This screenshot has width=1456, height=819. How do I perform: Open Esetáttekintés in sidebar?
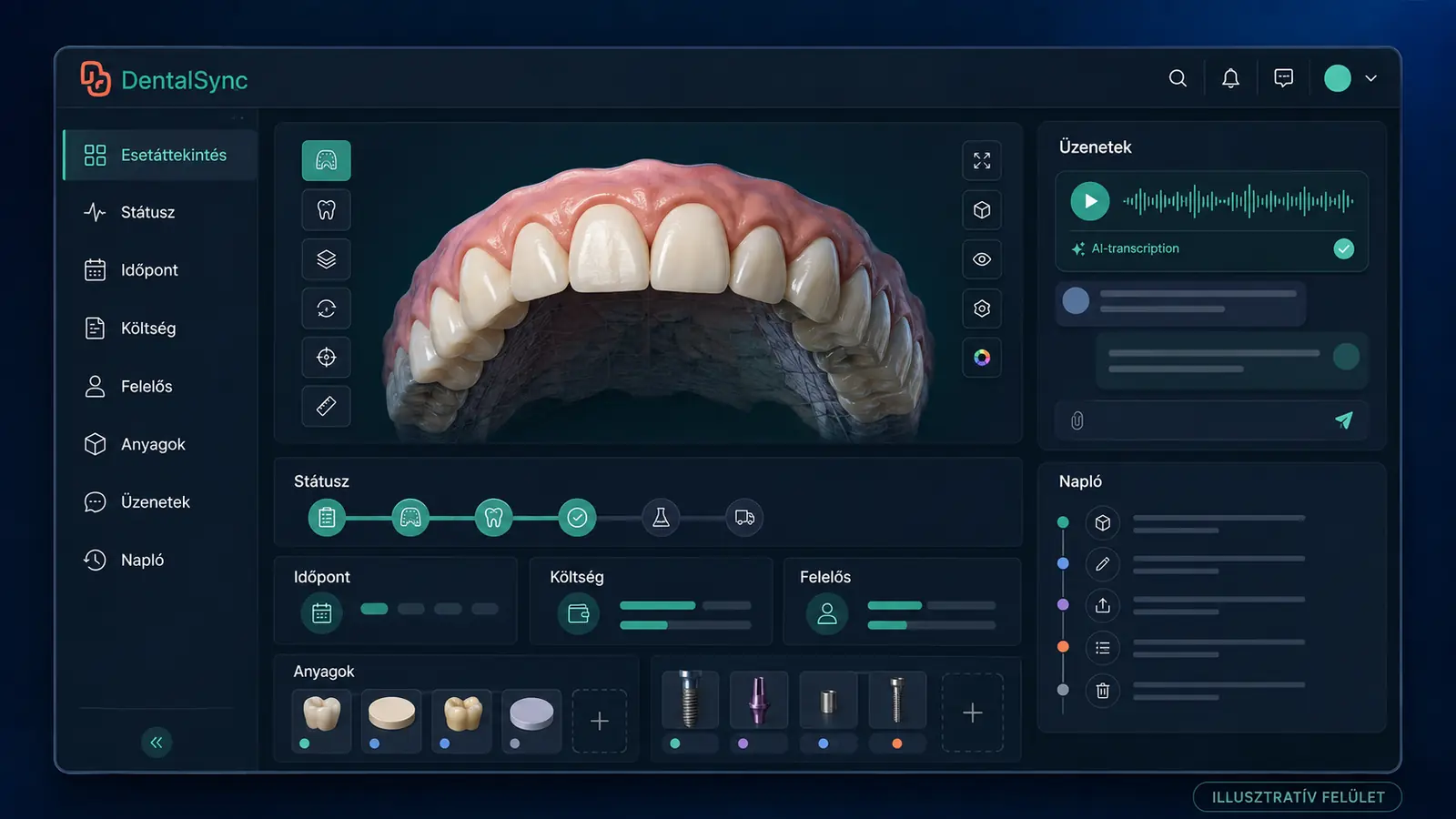click(x=160, y=155)
